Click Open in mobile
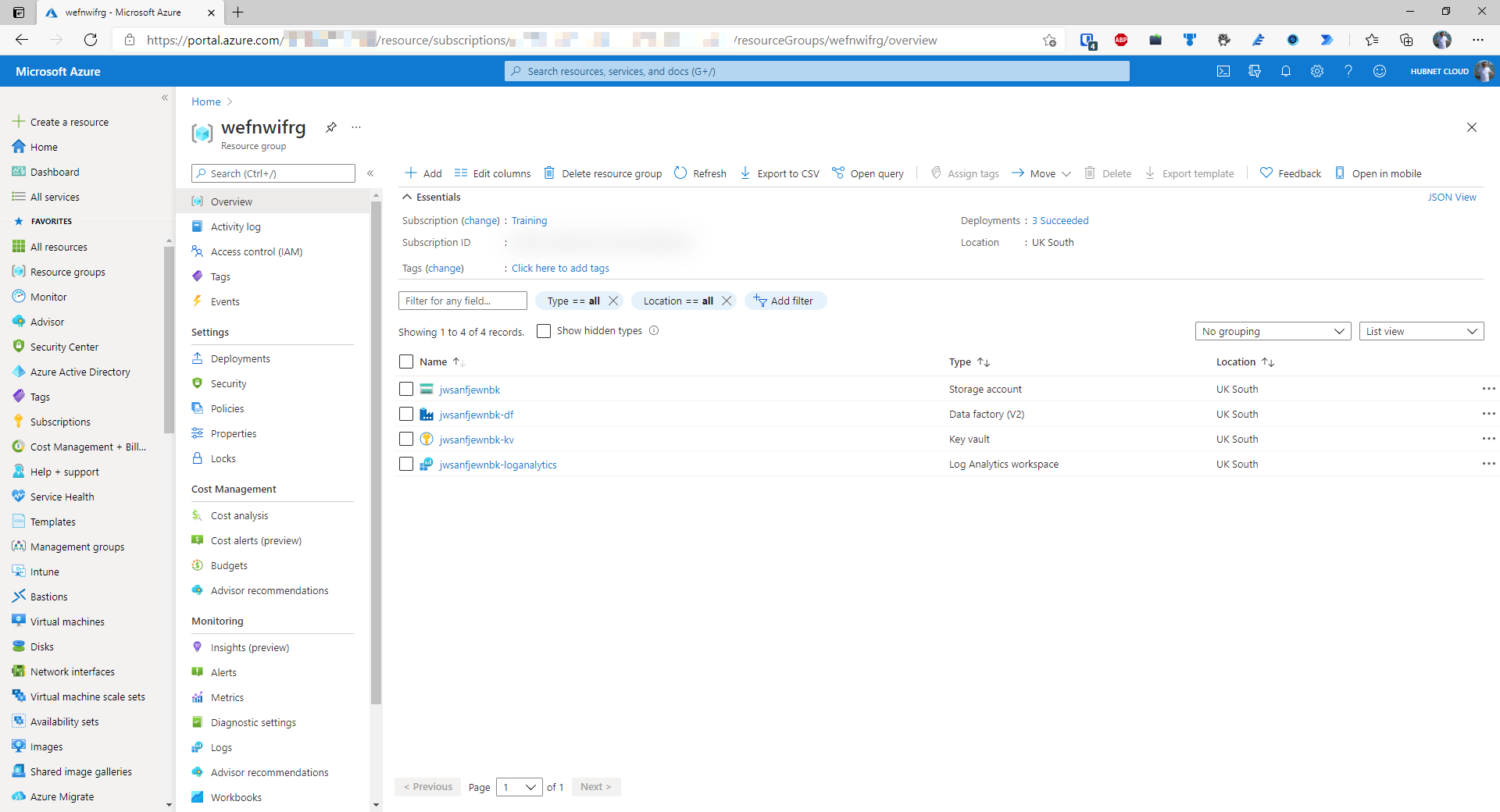Image resolution: width=1500 pixels, height=812 pixels. click(1378, 173)
